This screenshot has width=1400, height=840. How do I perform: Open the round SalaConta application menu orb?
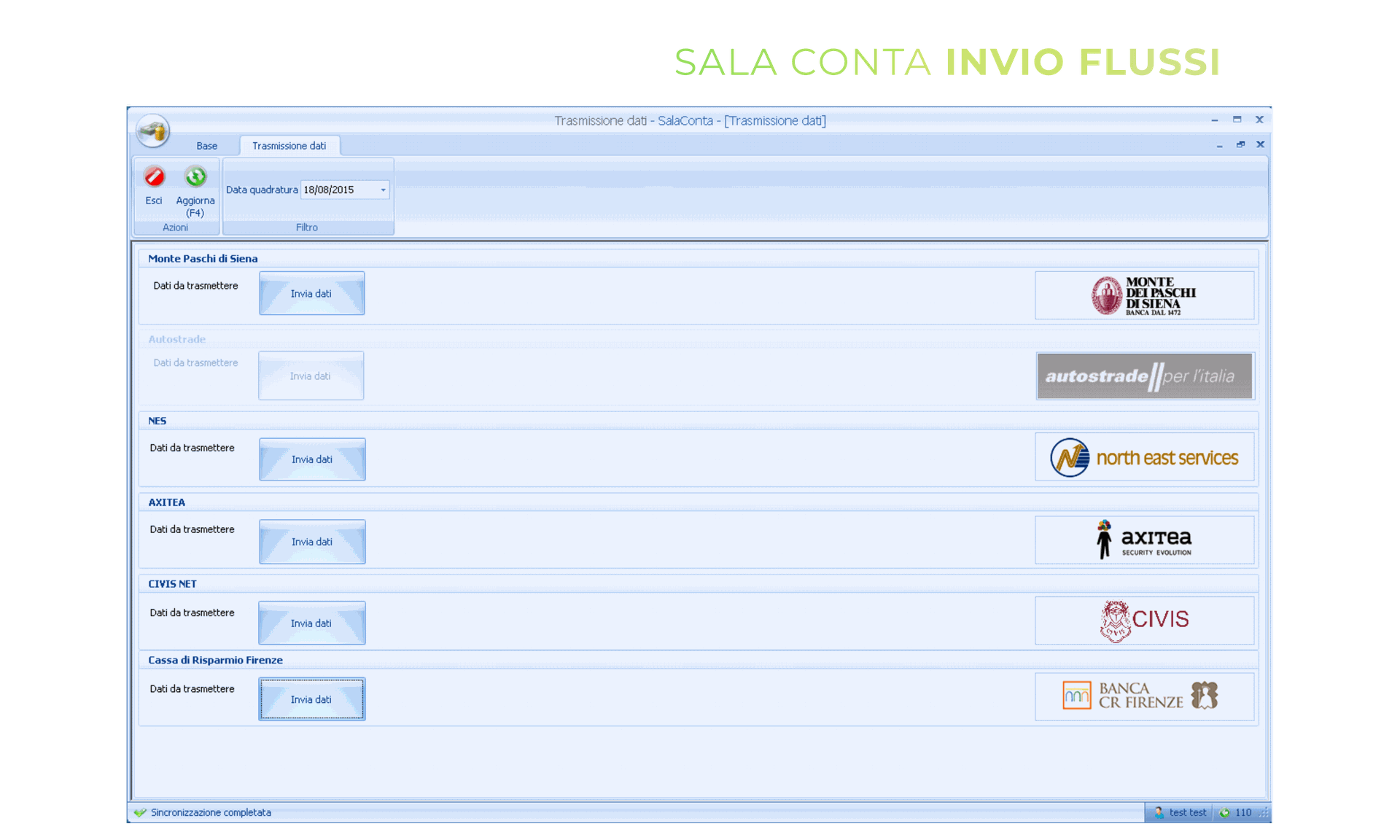[152, 131]
